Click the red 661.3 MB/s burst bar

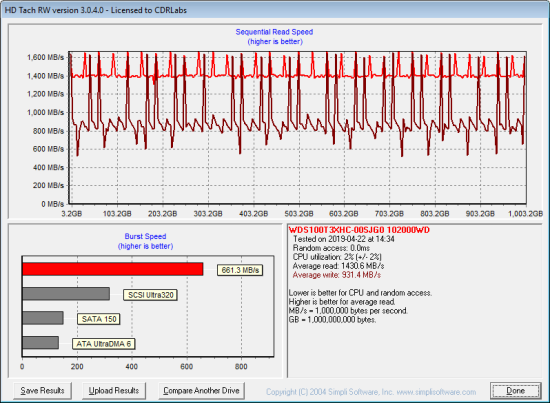click(113, 269)
